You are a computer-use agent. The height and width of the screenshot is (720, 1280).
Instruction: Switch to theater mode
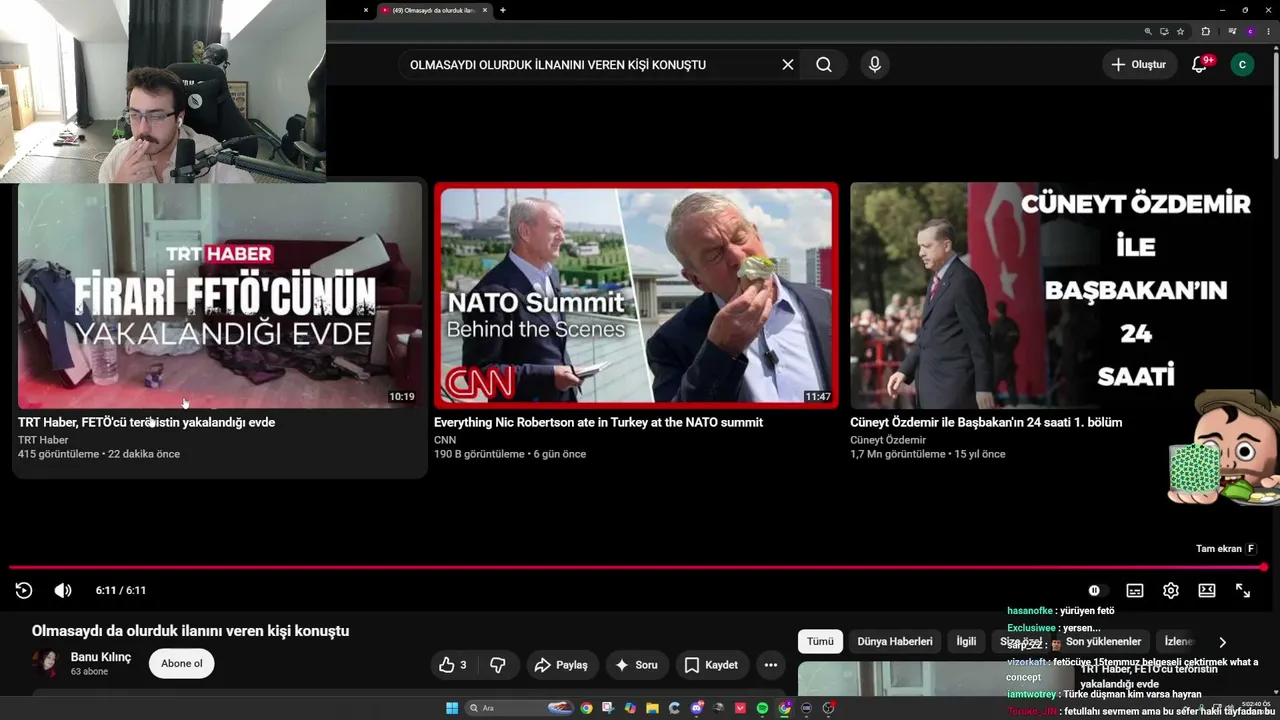pyautogui.click(x=1207, y=590)
